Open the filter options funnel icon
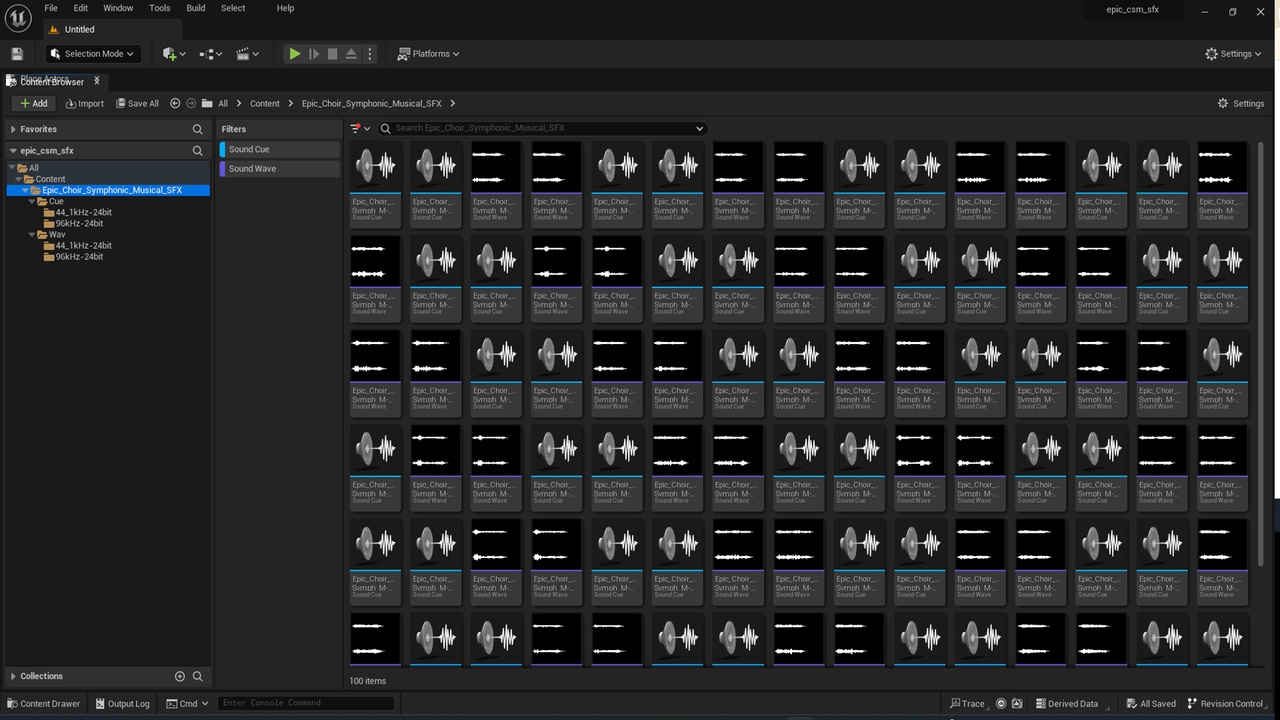The width and height of the screenshot is (1280, 720). pos(360,128)
